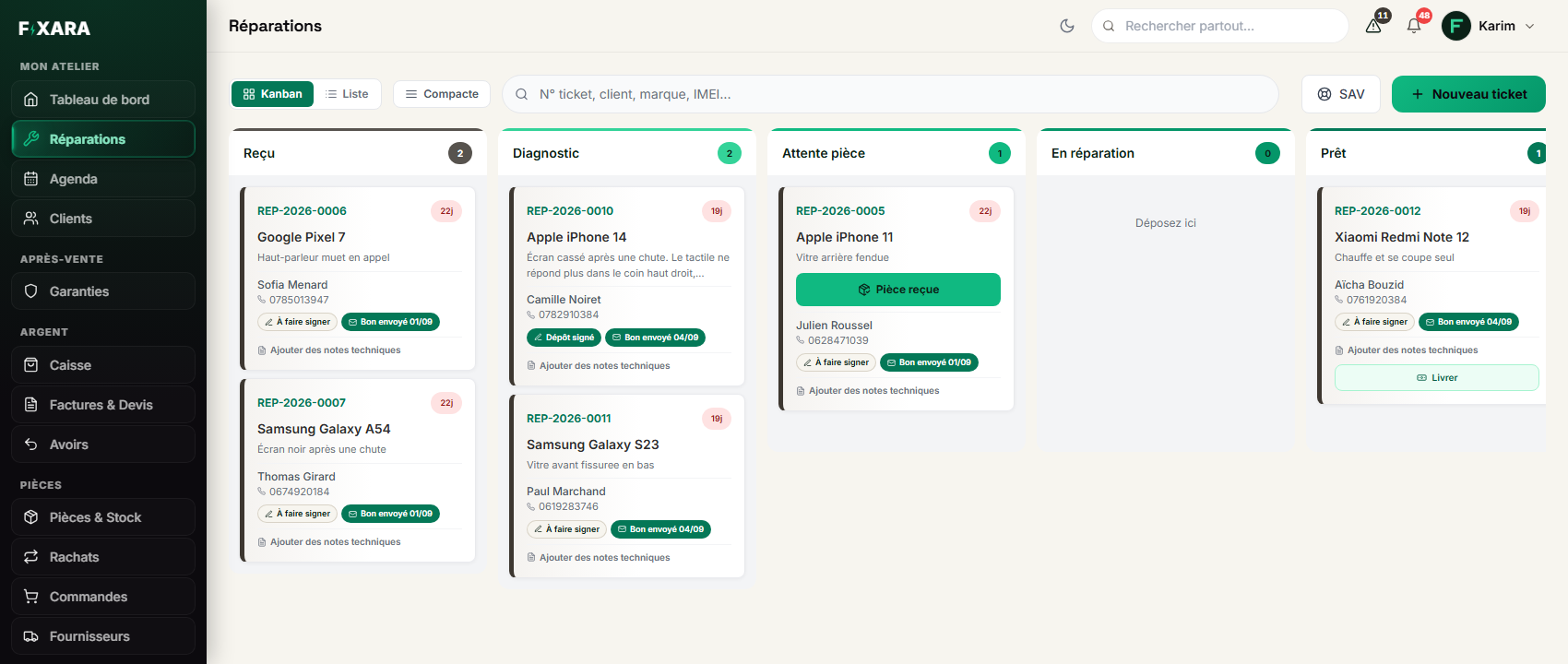Switch to Liste view
The height and width of the screenshot is (664, 1568).
click(347, 94)
